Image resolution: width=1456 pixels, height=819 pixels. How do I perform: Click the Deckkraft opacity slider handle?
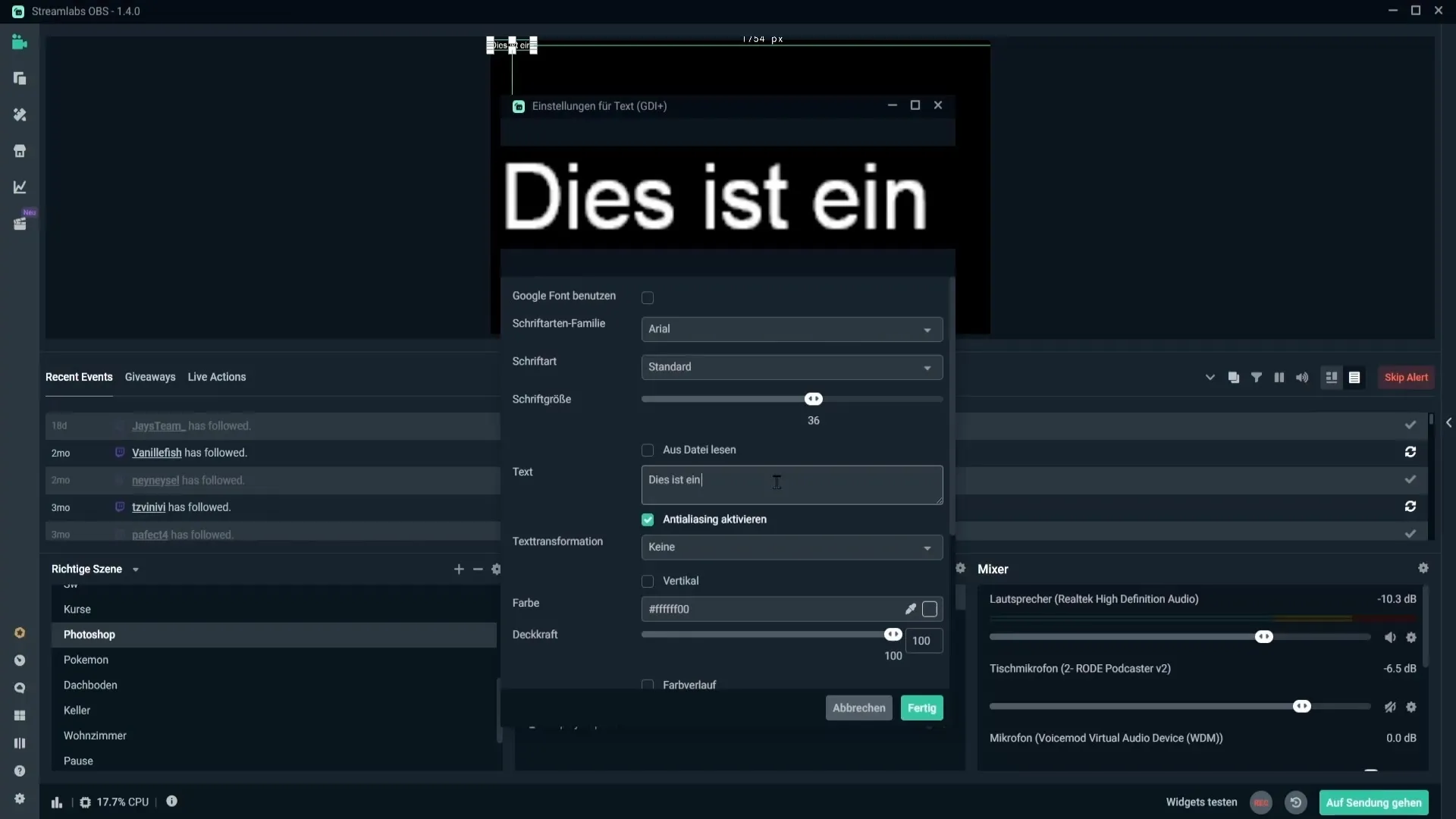coord(893,635)
